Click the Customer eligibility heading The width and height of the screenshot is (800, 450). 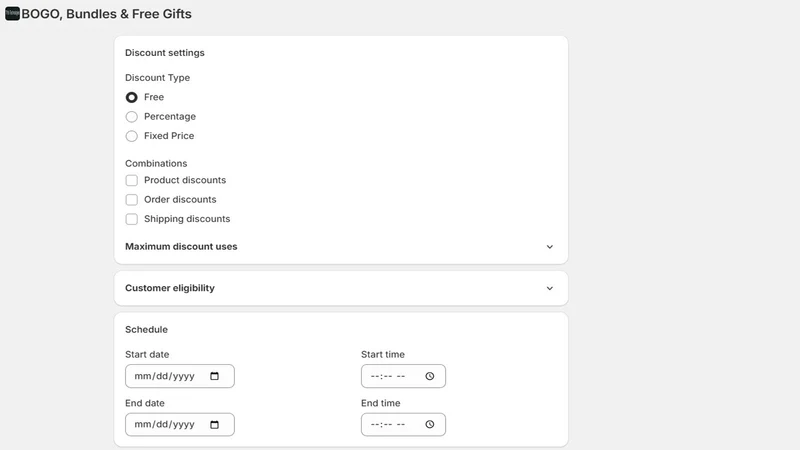pos(170,288)
